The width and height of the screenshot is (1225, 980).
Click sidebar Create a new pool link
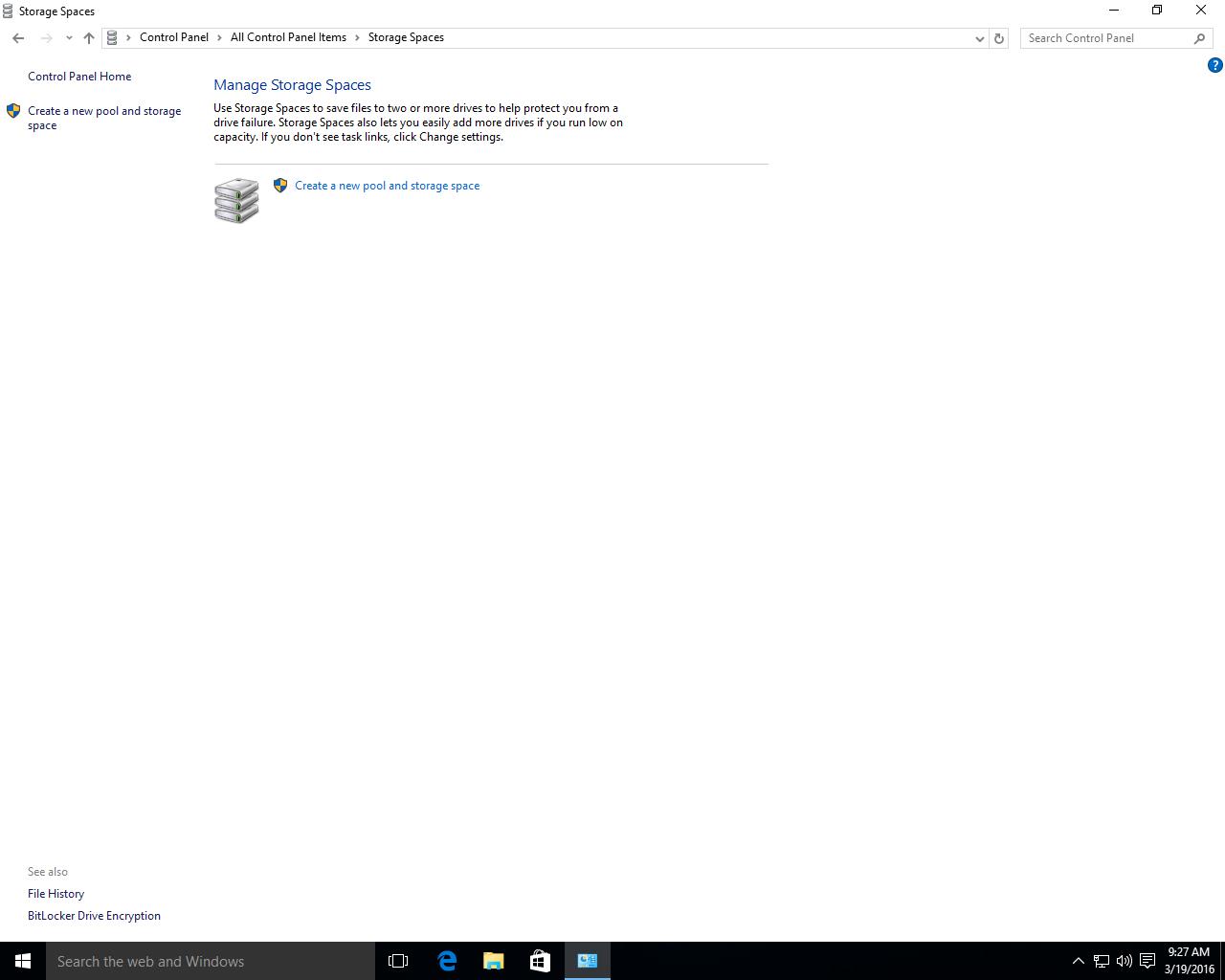104,118
